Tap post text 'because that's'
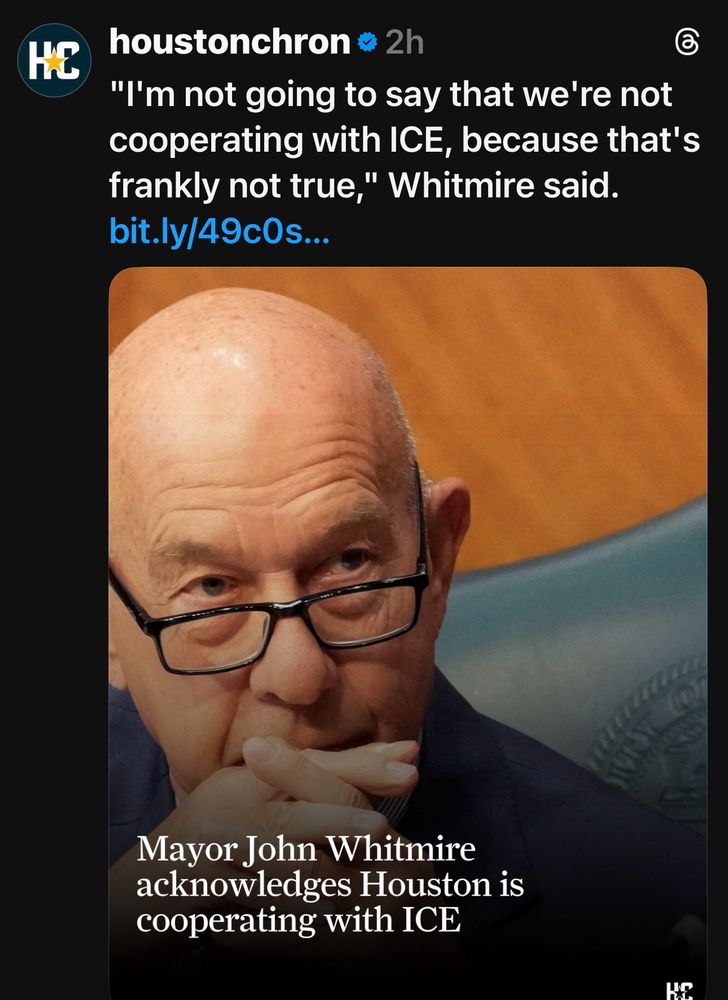Viewport: 728px width, 1000px height. coord(581,140)
